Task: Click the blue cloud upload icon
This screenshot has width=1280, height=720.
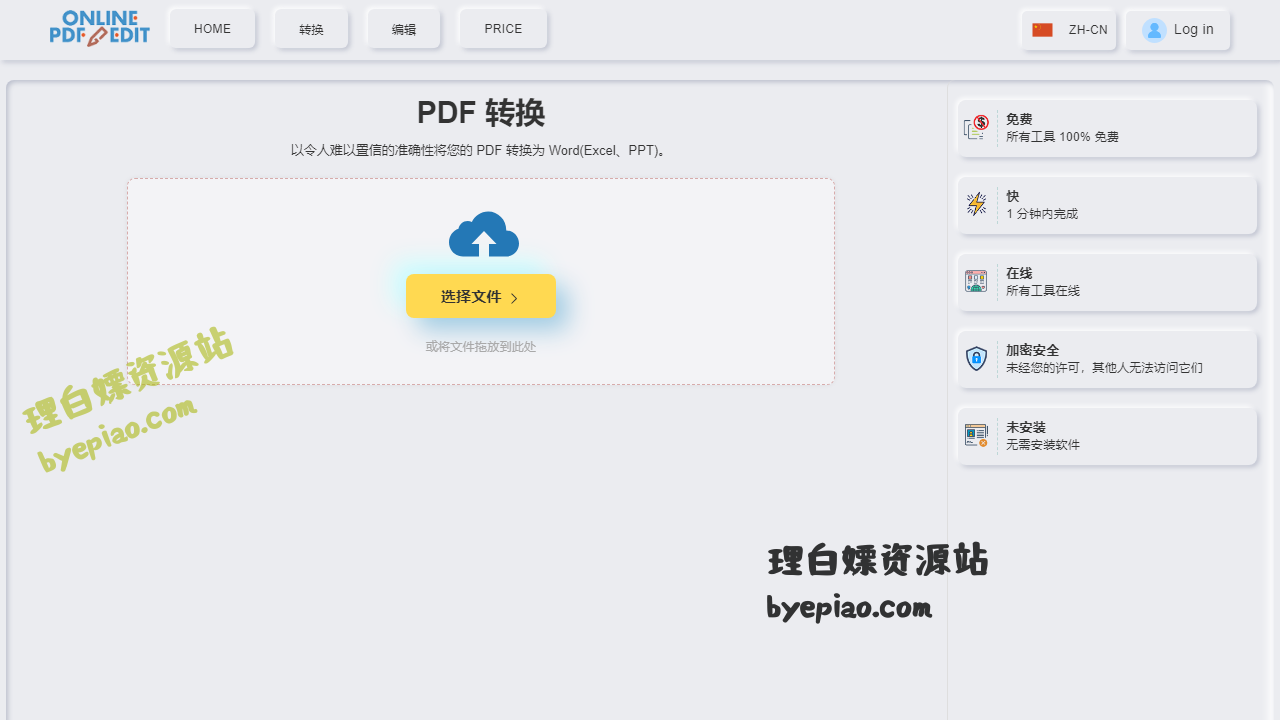Action: 484,236
